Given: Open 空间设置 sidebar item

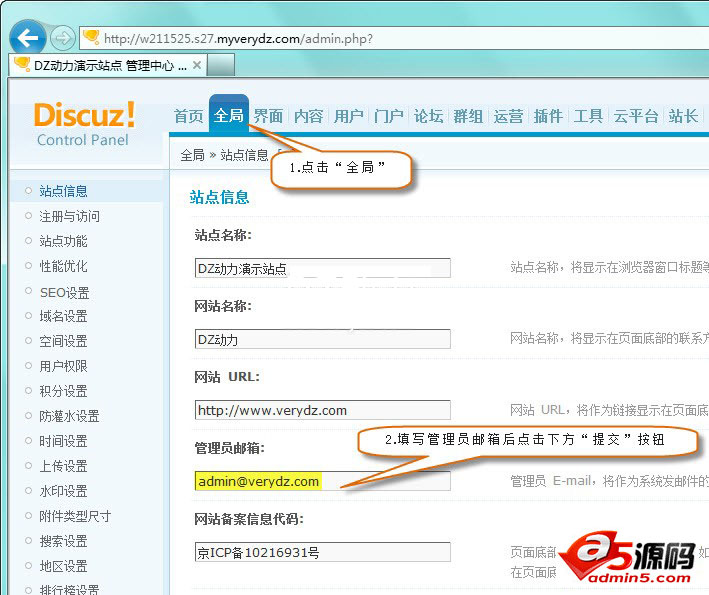Looking at the screenshot, I should coord(63,341).
